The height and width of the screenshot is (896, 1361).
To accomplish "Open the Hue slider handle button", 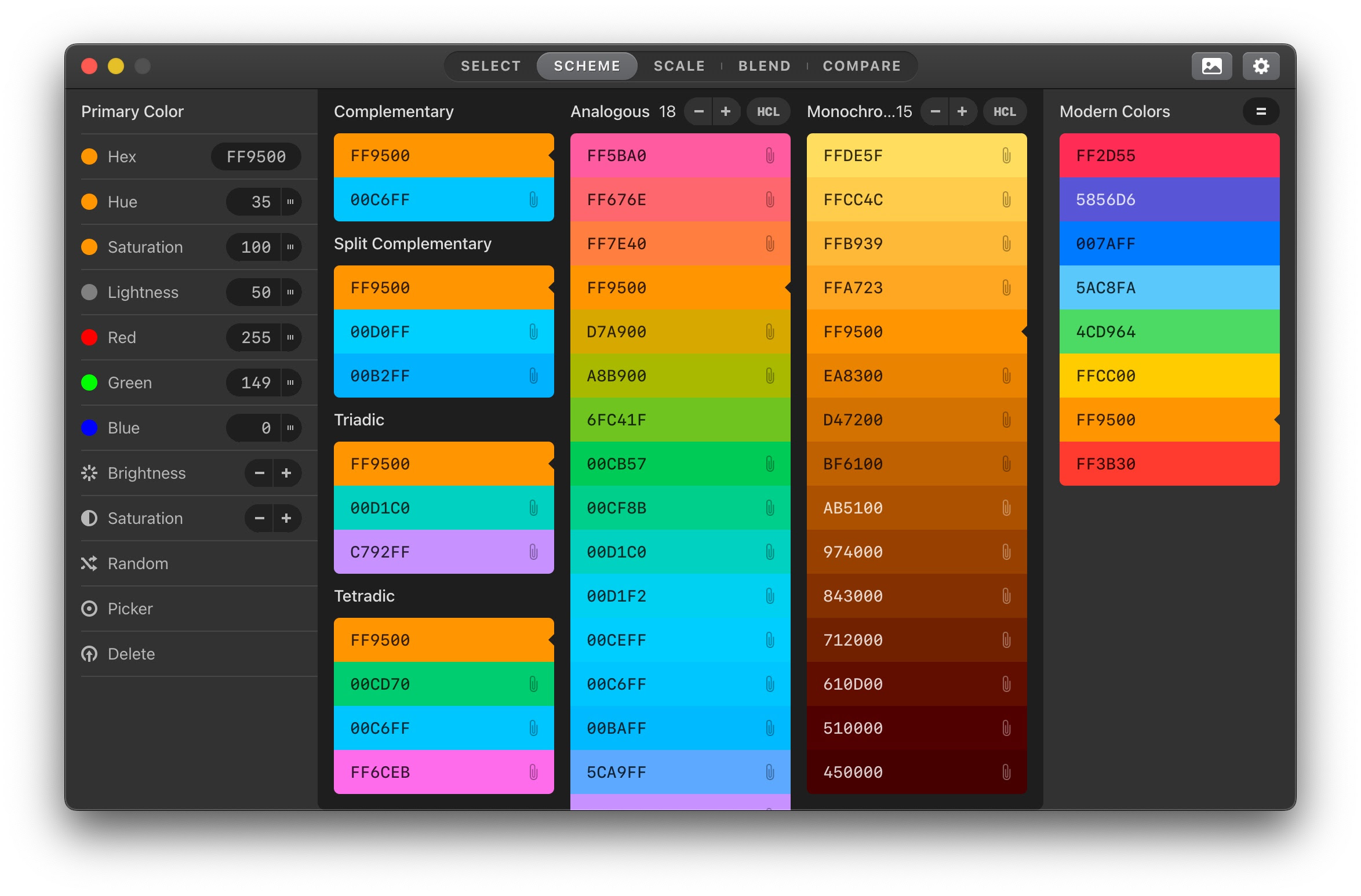I will coord(290,202).
